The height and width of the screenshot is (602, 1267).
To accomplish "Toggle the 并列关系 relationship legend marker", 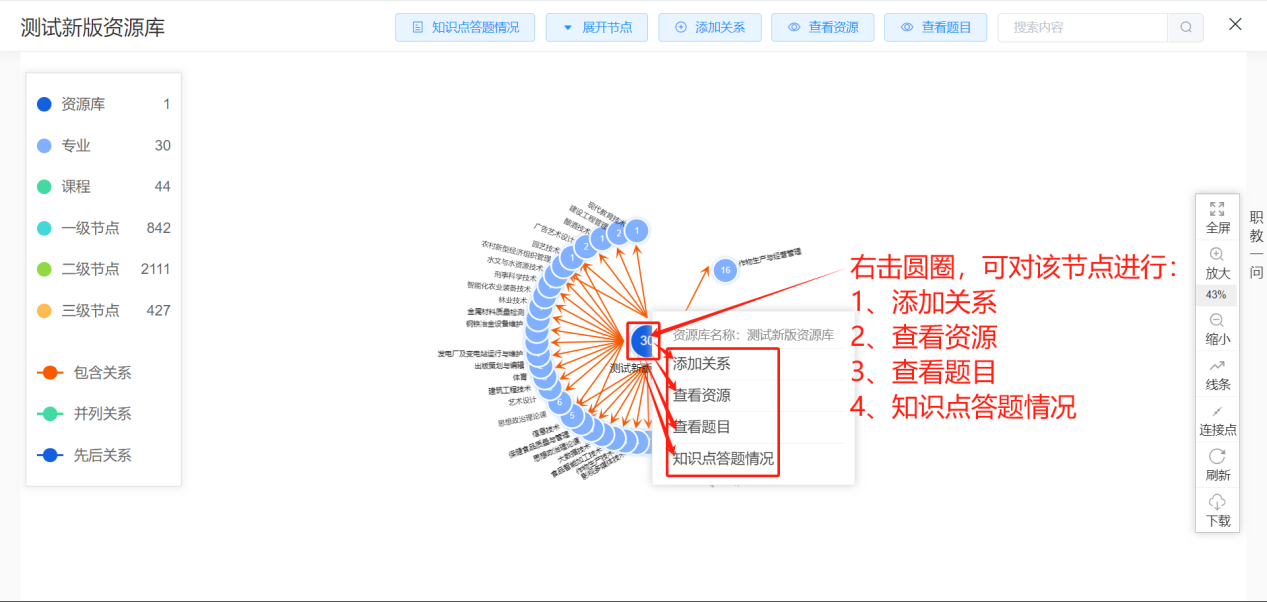I will click(49, 413).
